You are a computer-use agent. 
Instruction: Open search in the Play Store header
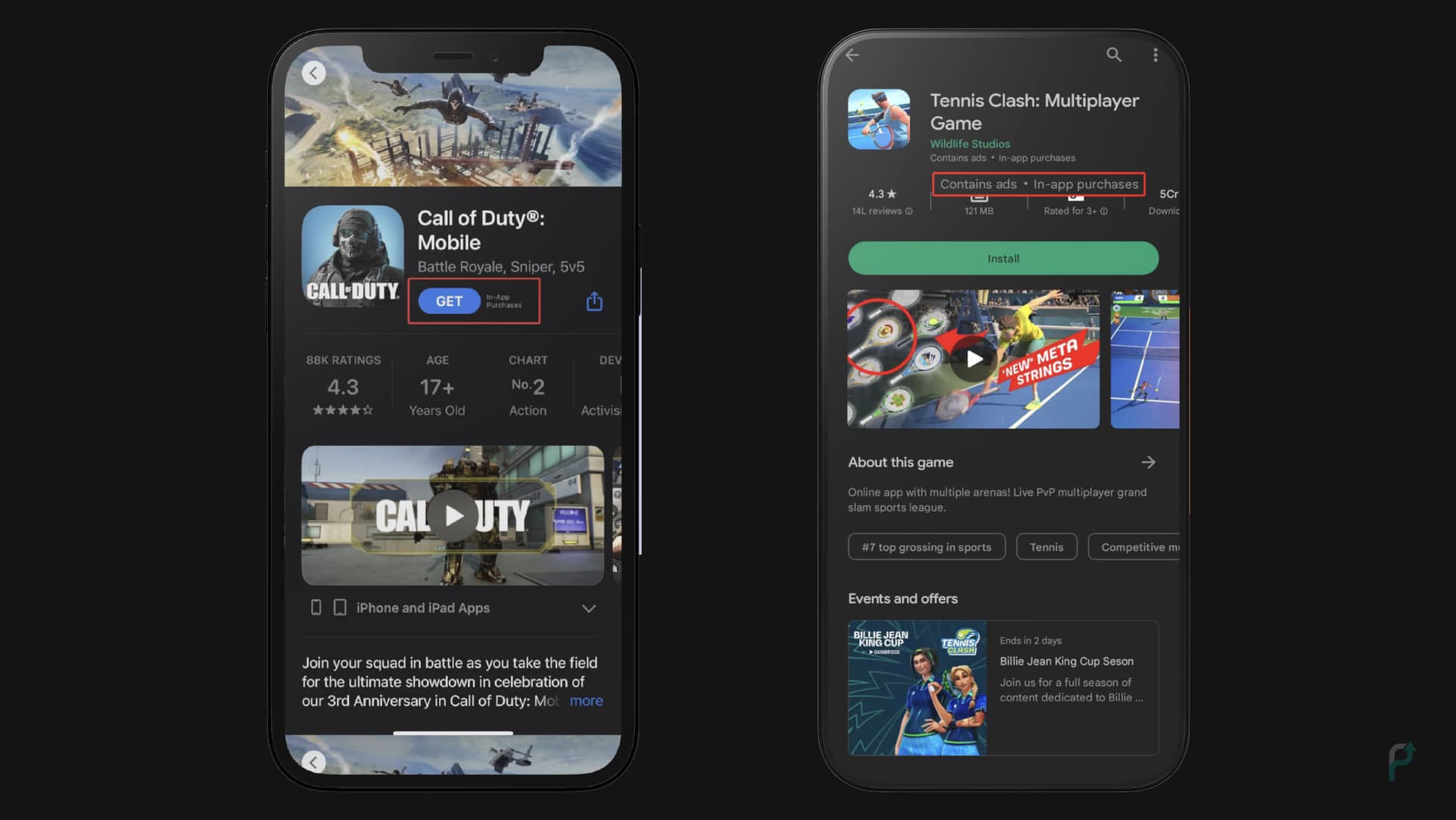click(1114, 55)
